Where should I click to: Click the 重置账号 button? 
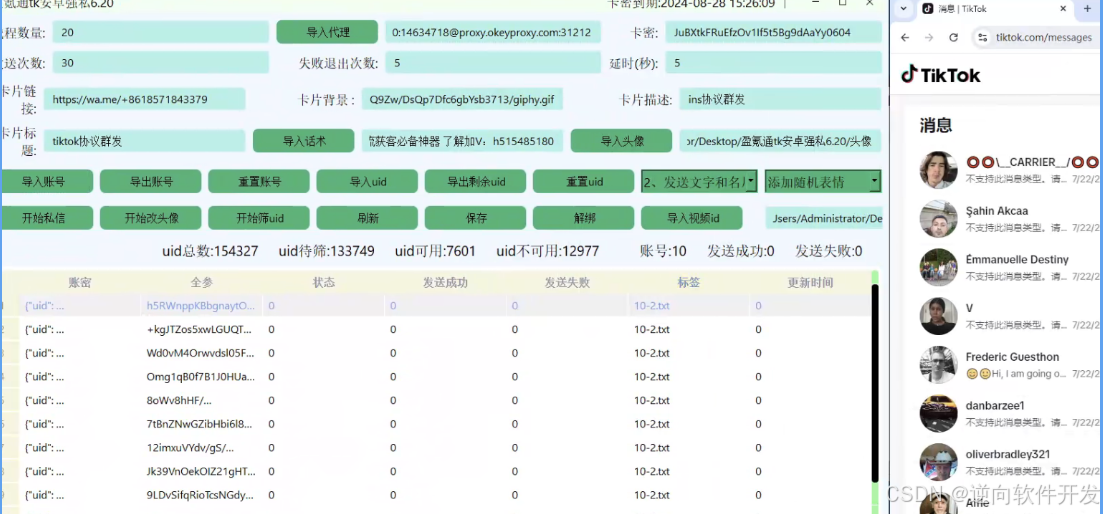click(258, 182)
